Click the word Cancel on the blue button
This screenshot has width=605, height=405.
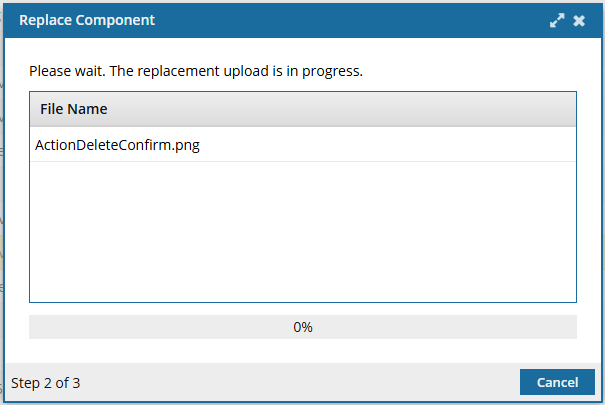pyautogui.click(x=557, y=382)
